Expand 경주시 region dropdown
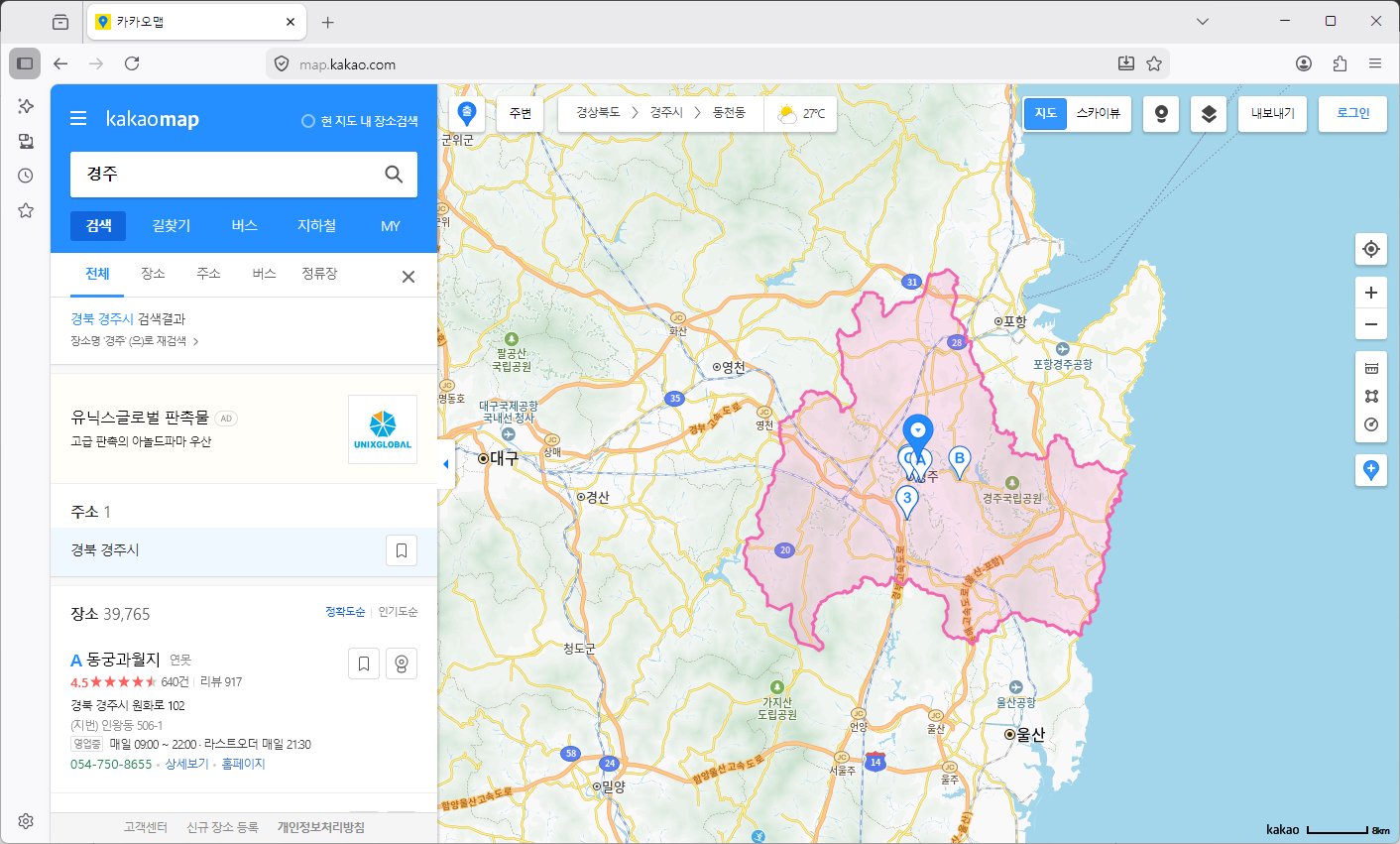 tap(666, 113)
